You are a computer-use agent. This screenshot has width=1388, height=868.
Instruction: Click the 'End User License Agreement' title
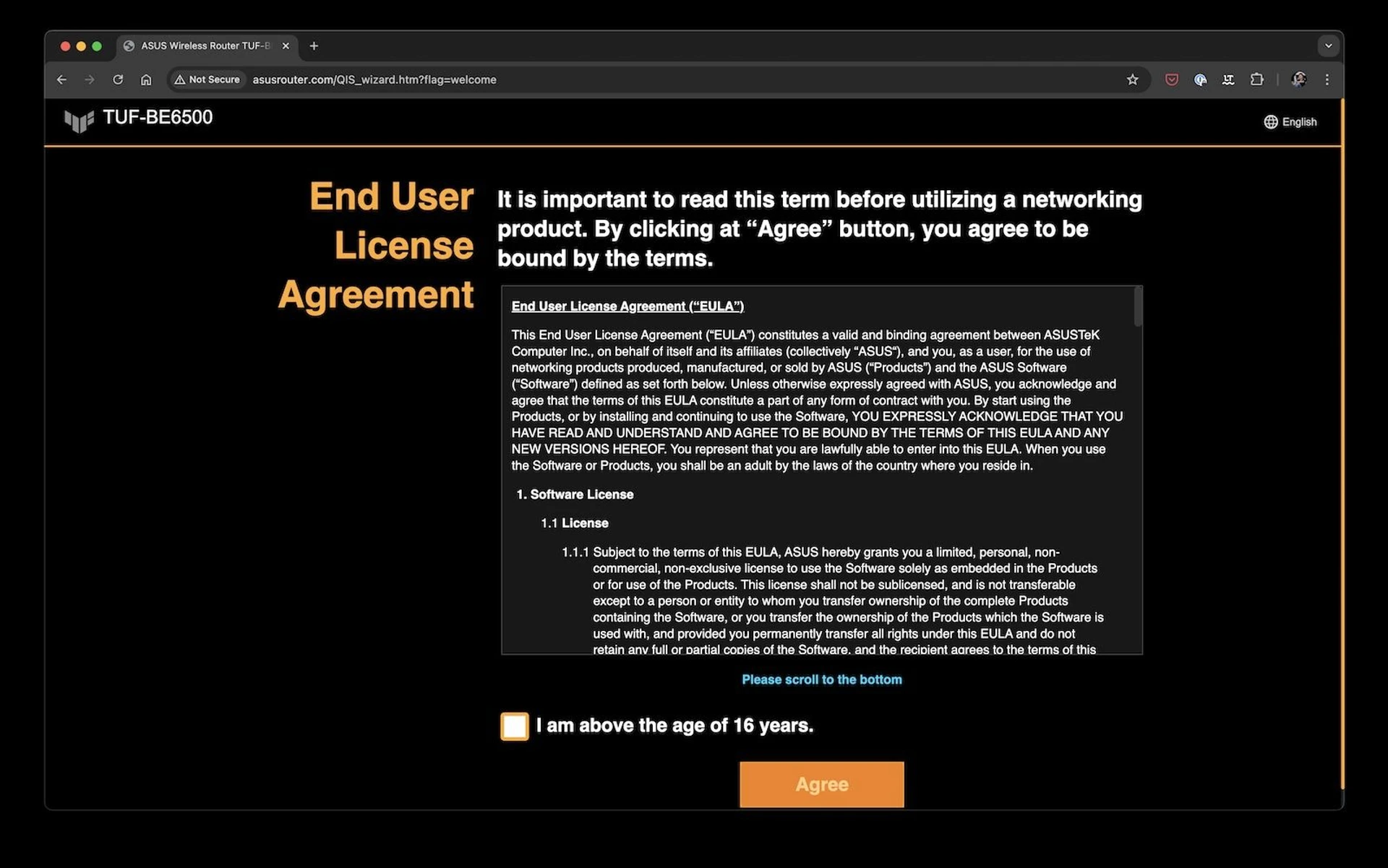(376, 246)
